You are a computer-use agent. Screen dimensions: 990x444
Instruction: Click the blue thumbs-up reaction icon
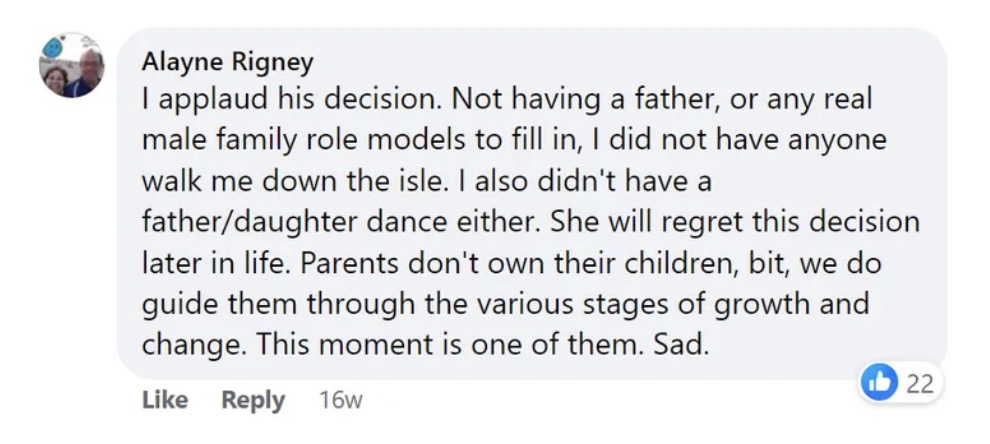coord(879,383)
